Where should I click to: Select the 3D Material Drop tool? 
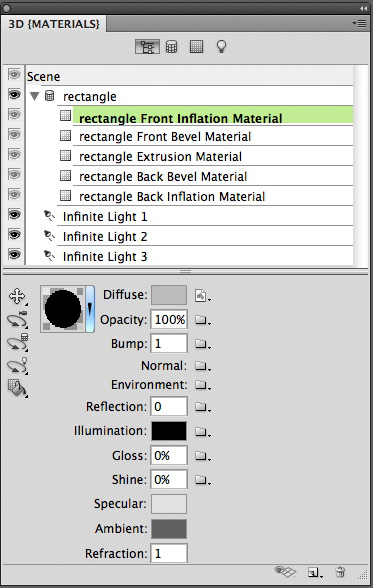[17, 388]
